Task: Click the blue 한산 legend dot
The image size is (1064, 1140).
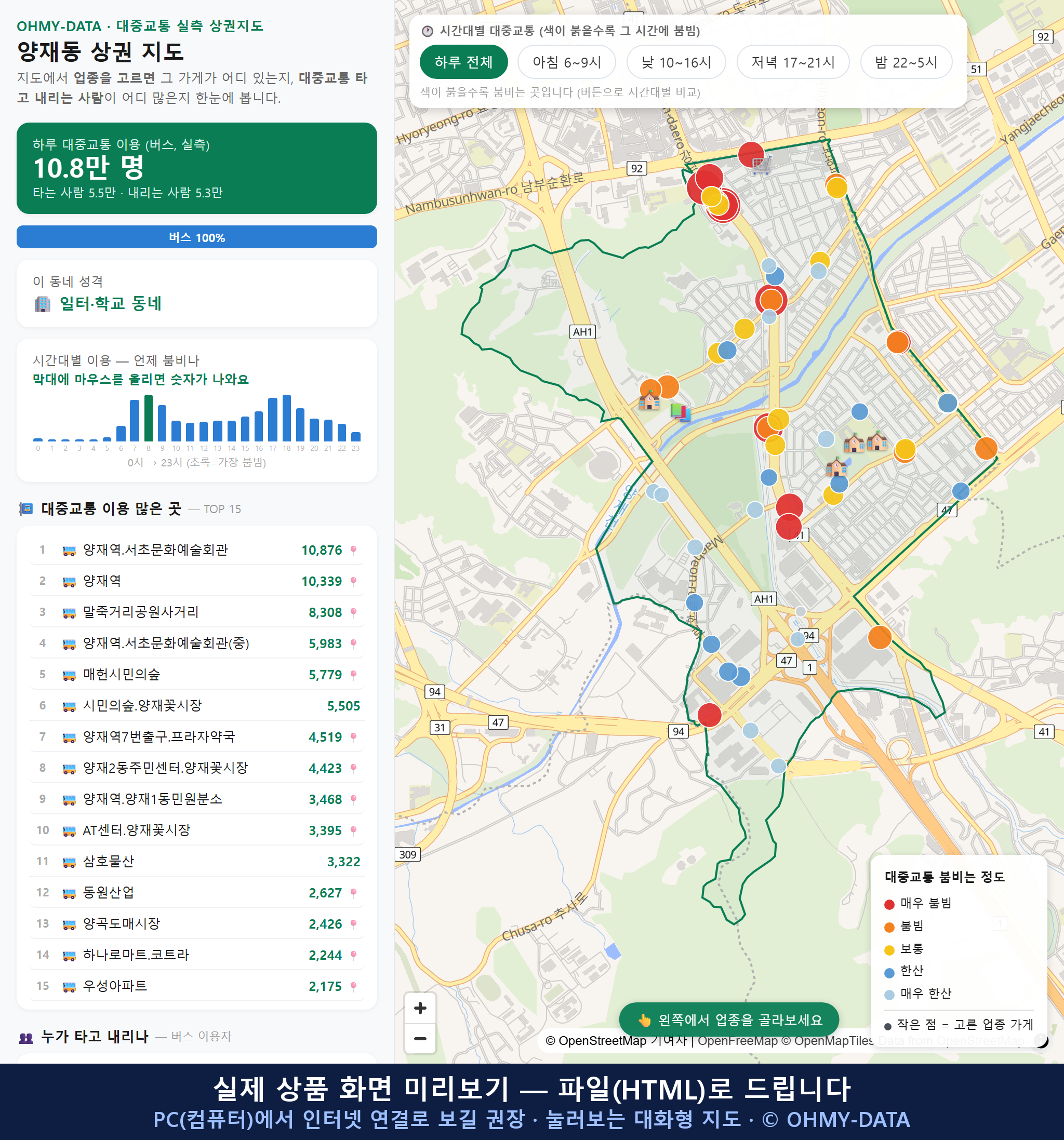Action: [x=889, y=973]
